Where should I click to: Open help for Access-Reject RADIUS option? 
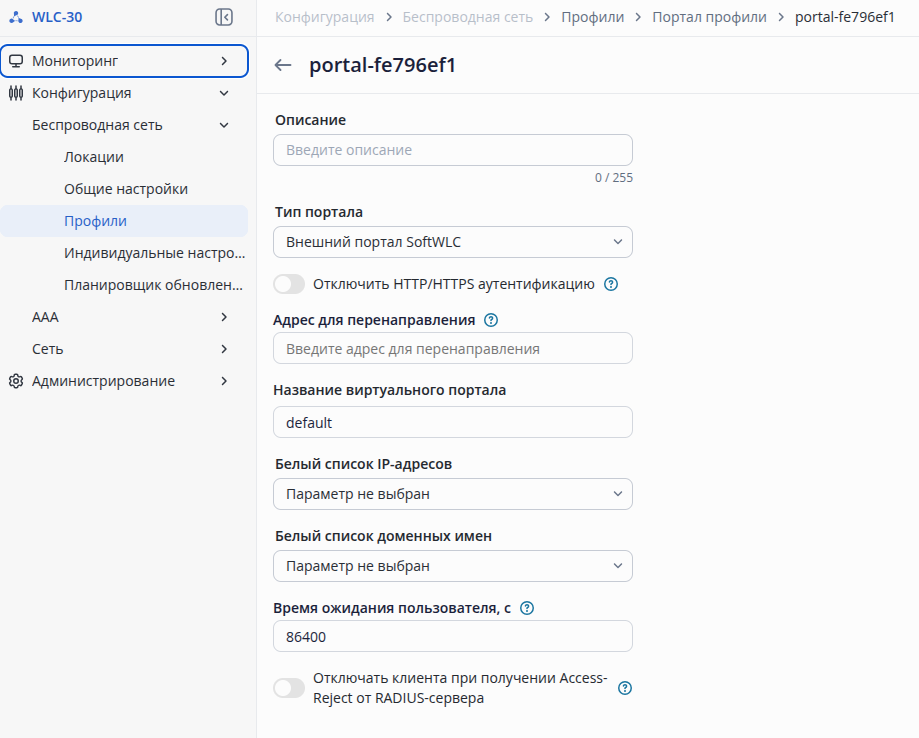625,688
